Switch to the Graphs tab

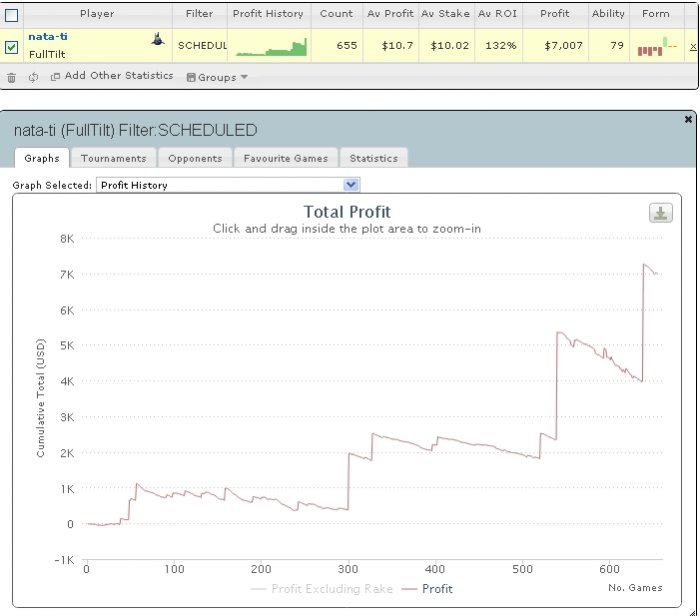pos(42,158)
